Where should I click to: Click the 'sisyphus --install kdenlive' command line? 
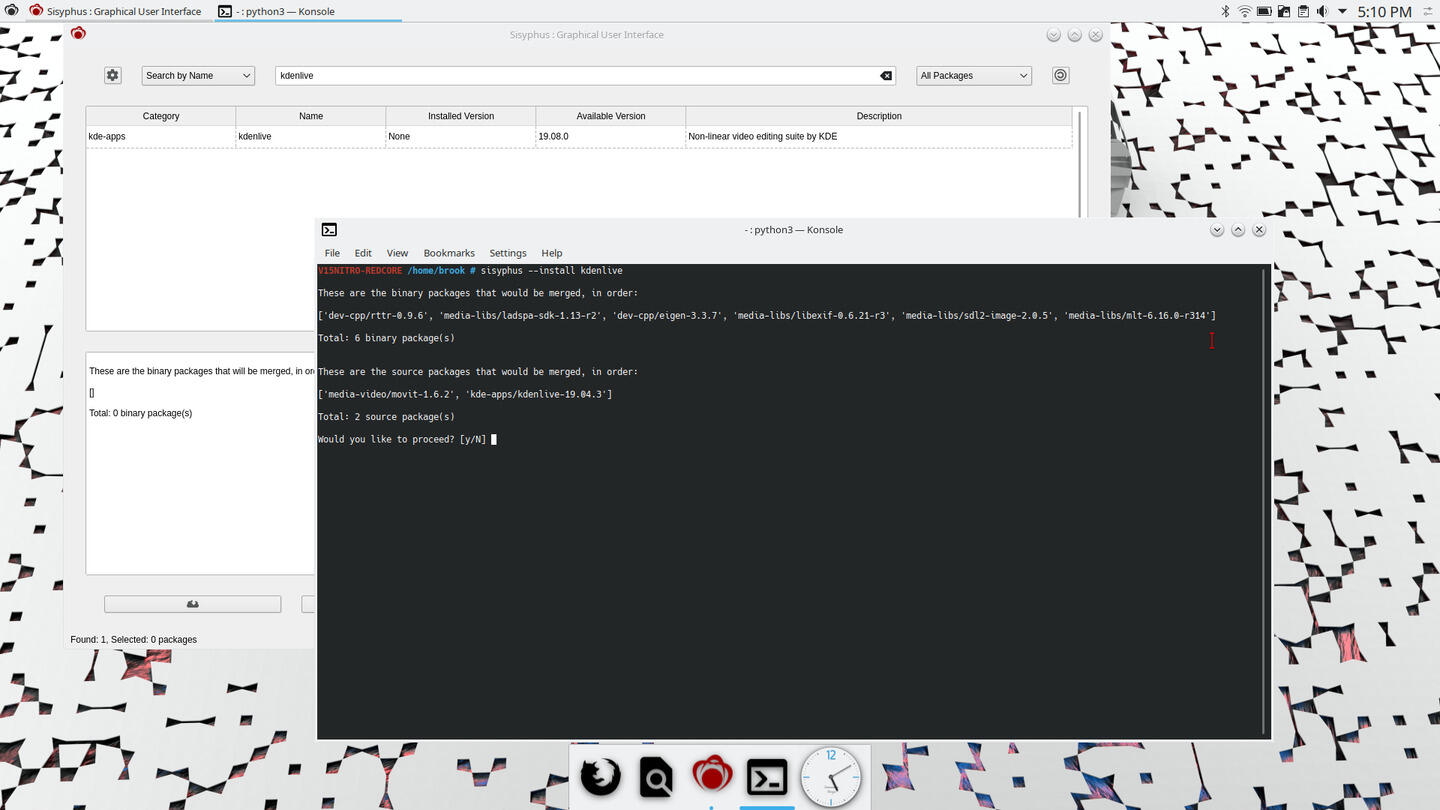point(551,270)
